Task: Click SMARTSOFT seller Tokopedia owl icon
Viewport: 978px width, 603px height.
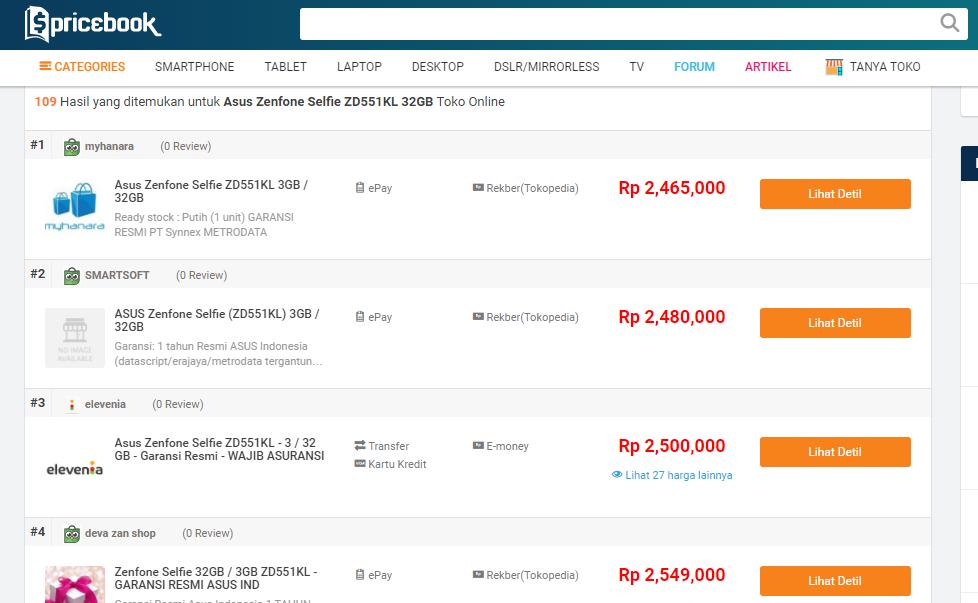Action: 72,276
